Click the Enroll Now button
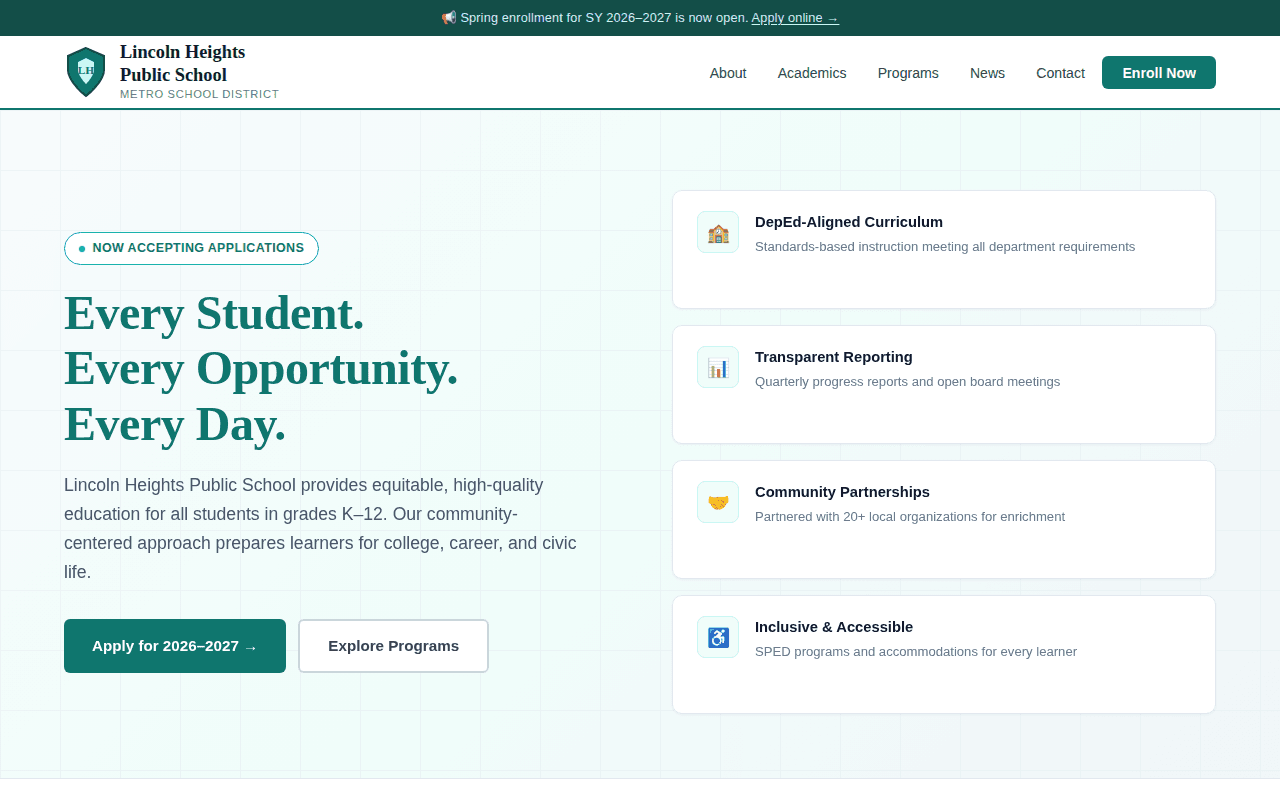 [1159, 72]
